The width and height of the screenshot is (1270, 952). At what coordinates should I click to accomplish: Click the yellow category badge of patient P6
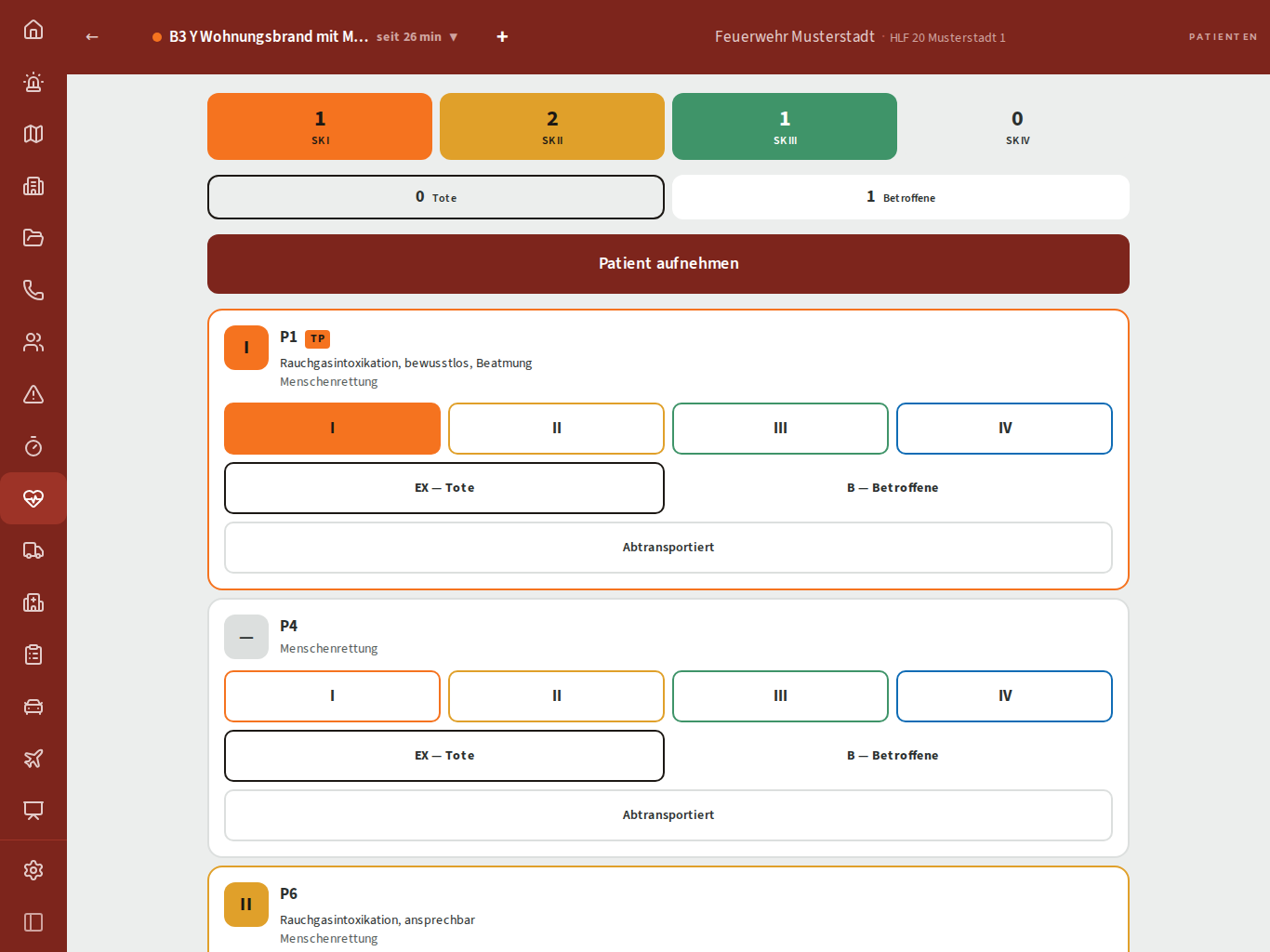coord(246,905)
